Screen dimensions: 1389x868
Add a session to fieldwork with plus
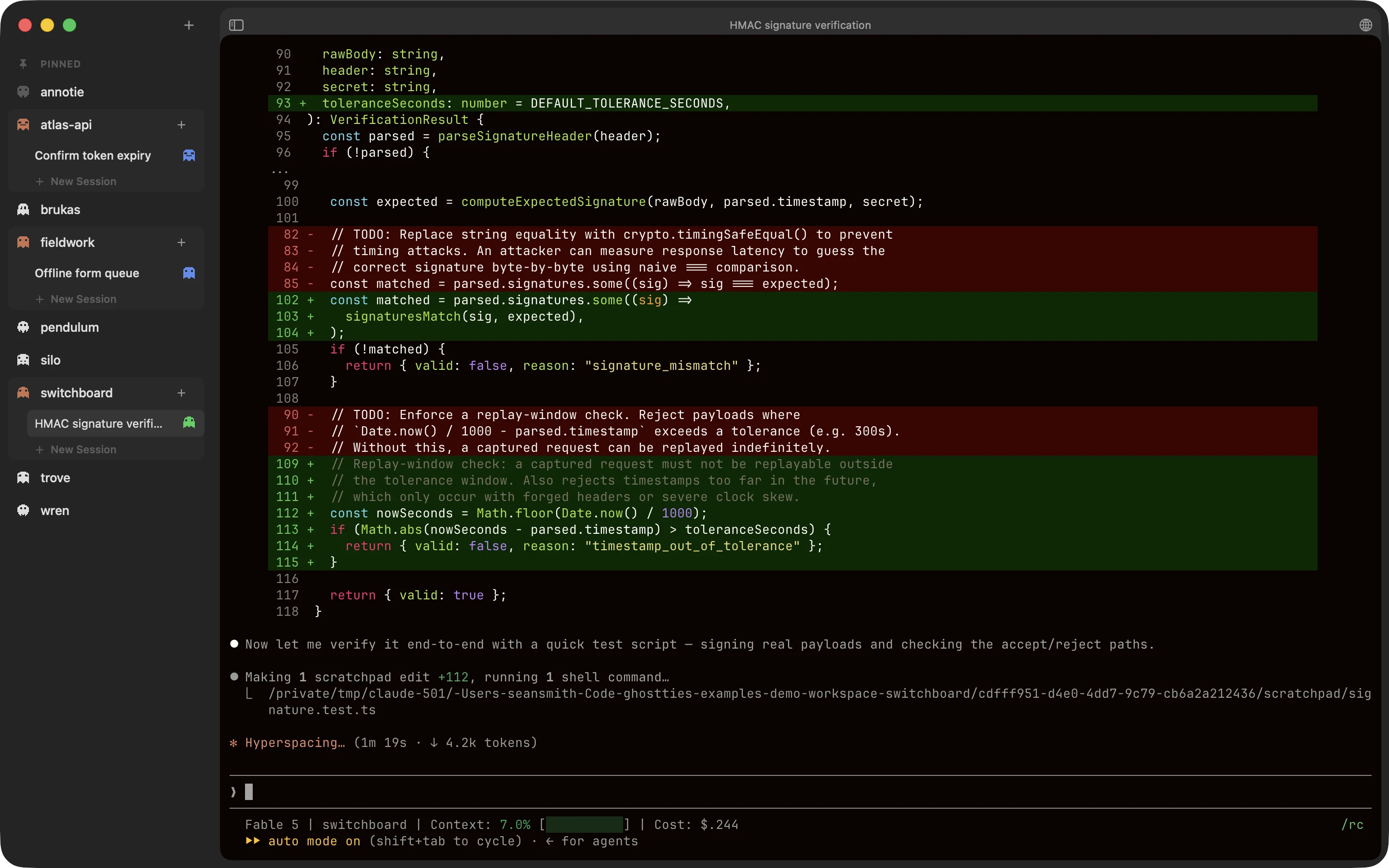(x=181, y=242)
